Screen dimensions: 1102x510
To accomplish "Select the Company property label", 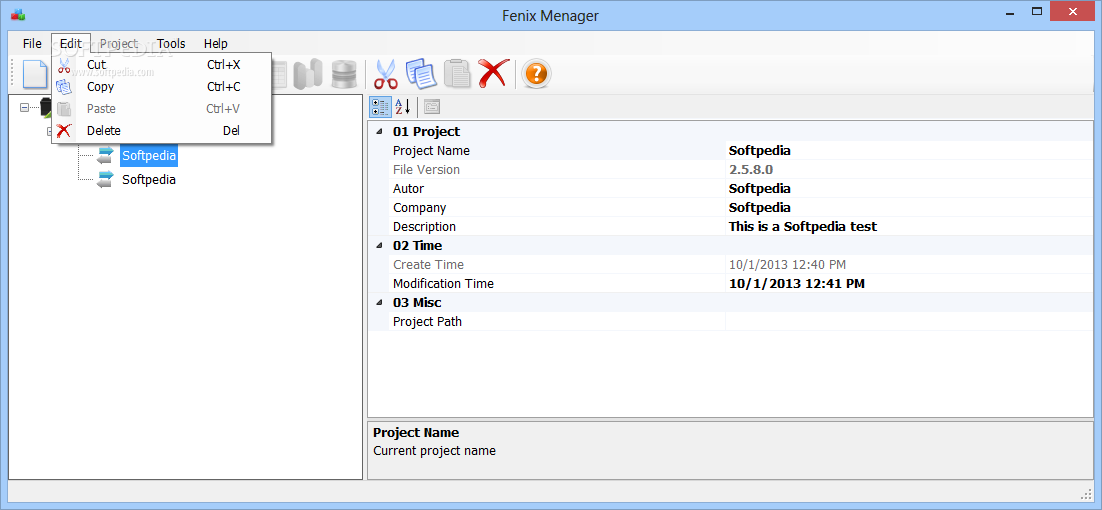I will tap(420, 207).
